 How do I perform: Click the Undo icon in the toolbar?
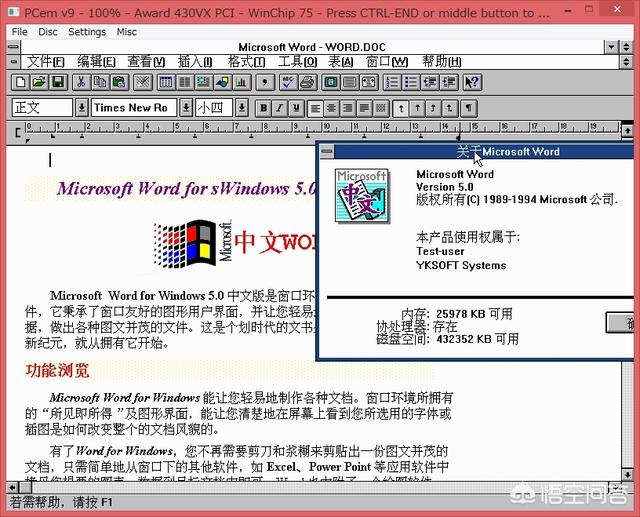[x=143, y=82]
